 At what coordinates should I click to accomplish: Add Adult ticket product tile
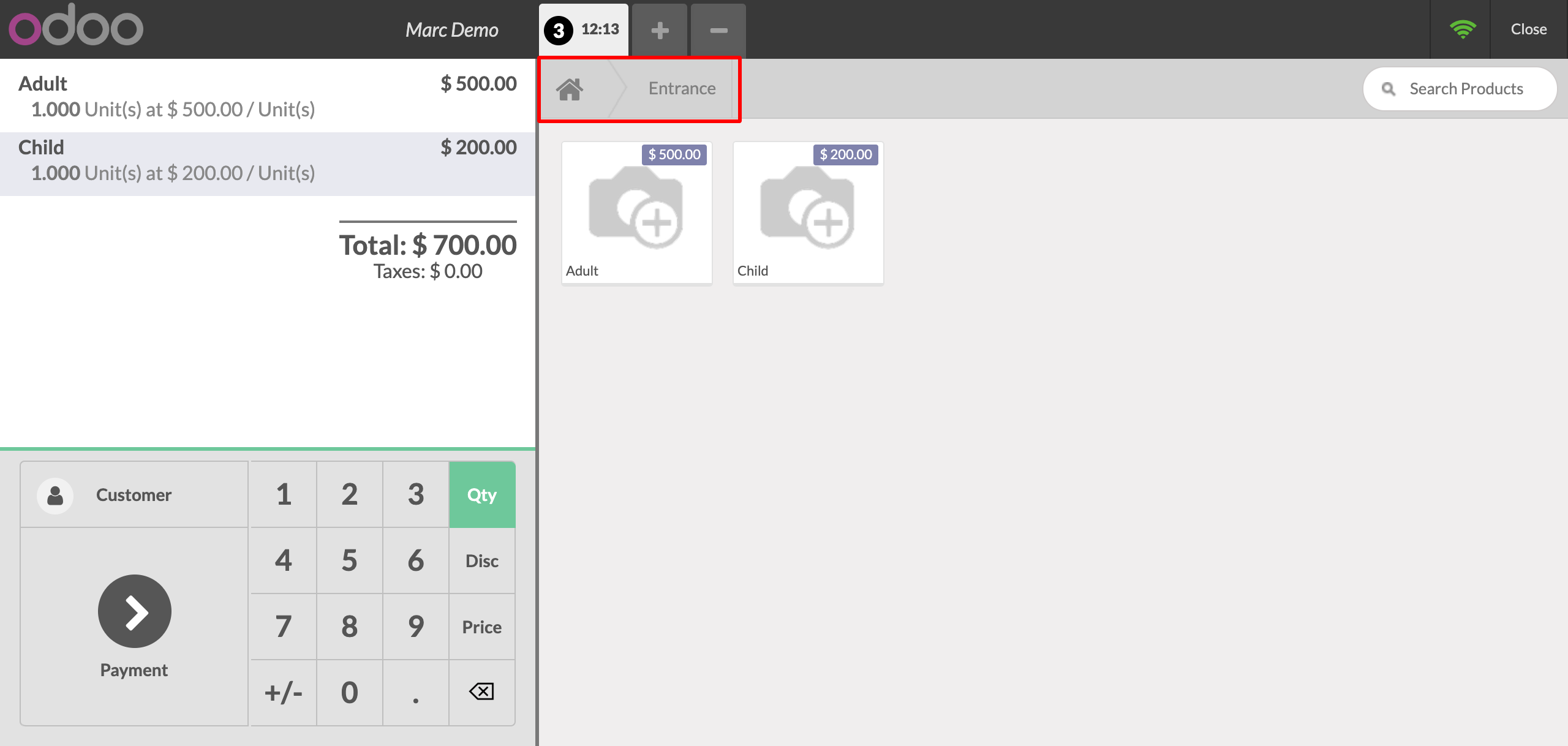(x=636, y=213)
